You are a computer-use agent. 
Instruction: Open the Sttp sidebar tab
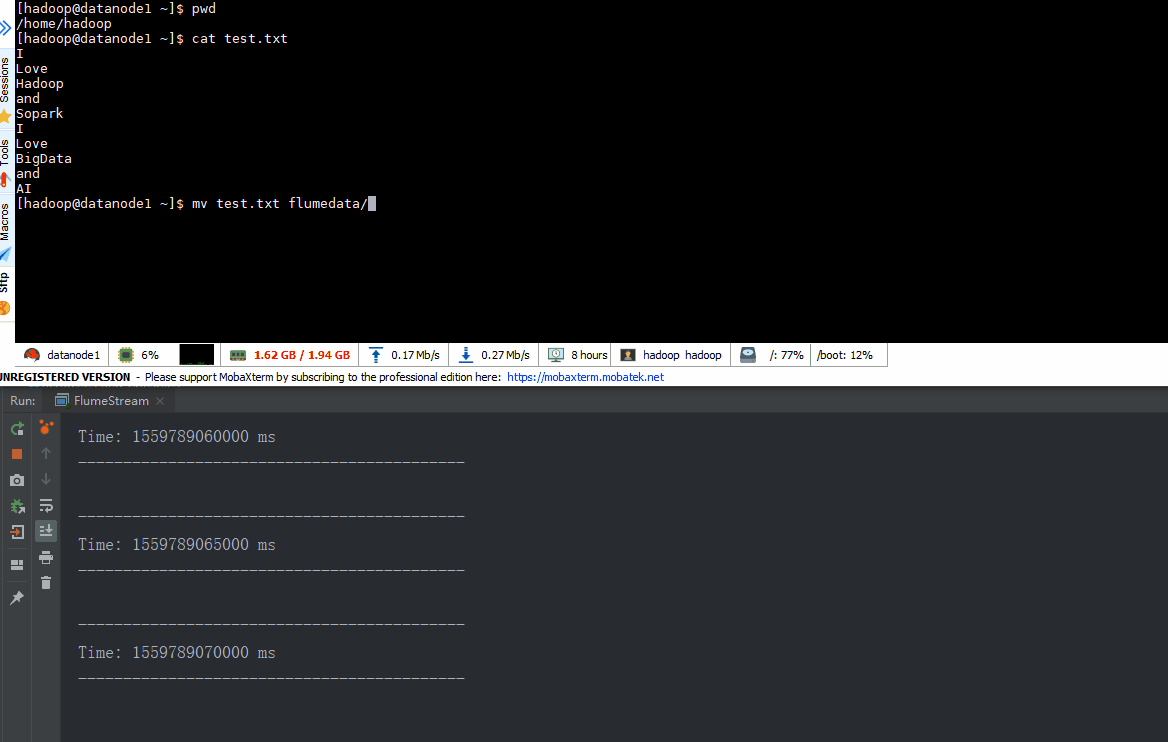pos(6,280)
